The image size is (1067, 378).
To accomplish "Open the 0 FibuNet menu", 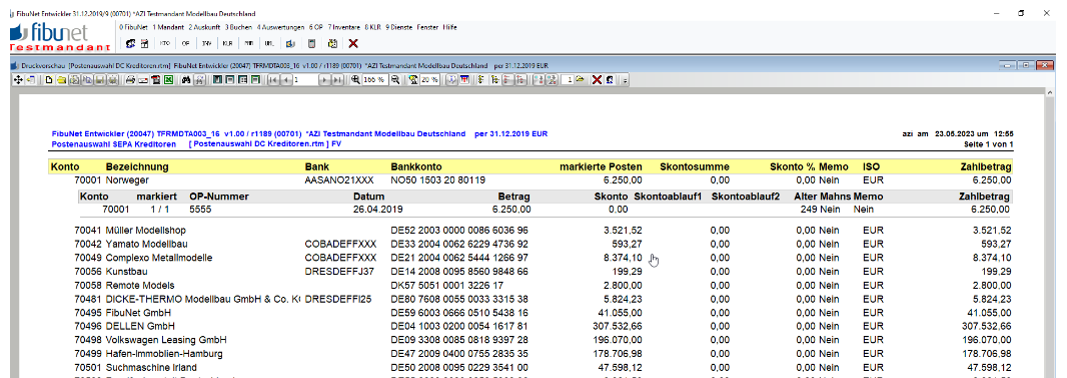I will coord(133,27).
